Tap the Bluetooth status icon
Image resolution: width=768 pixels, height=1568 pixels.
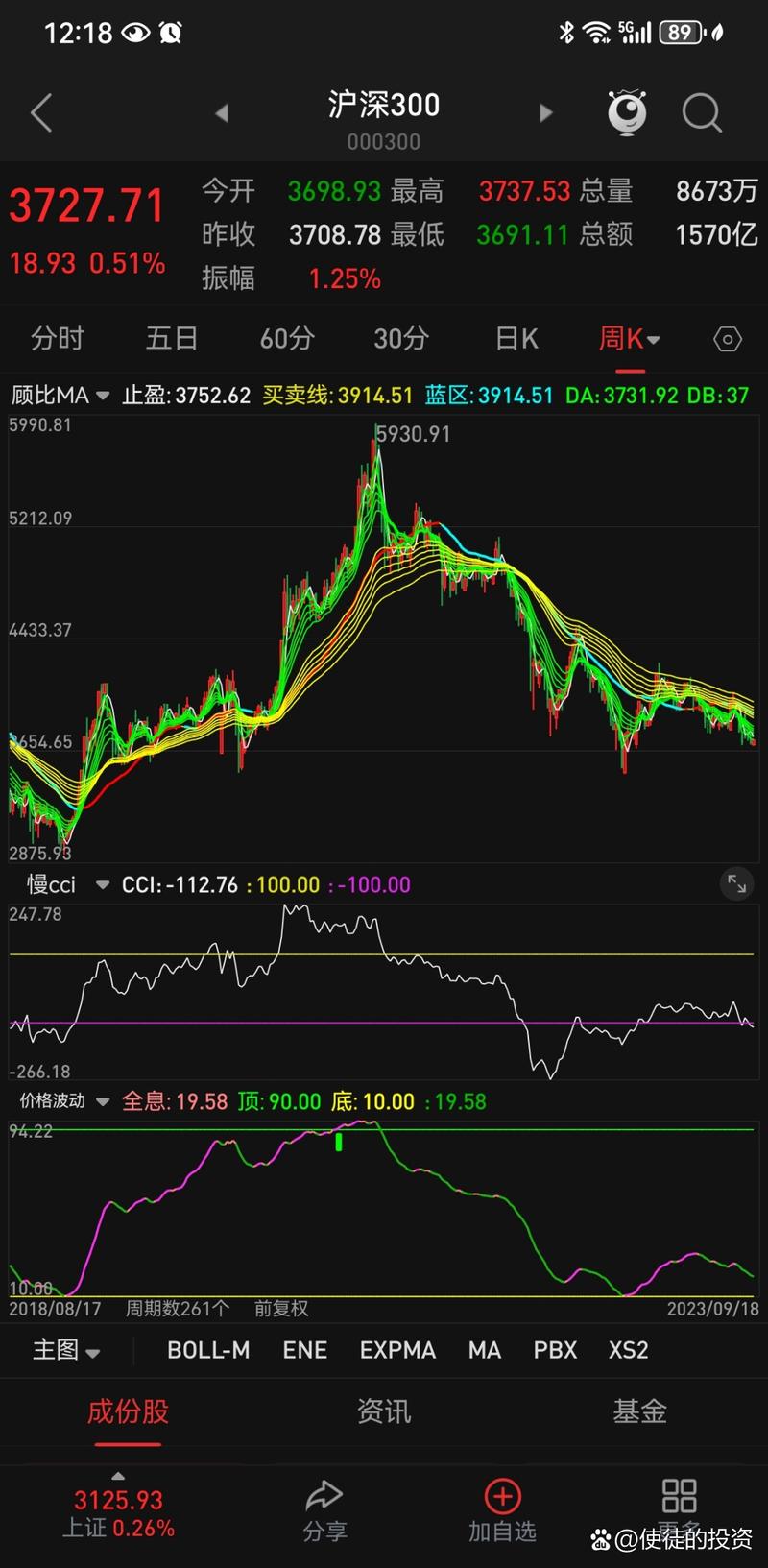coord(566,33)
